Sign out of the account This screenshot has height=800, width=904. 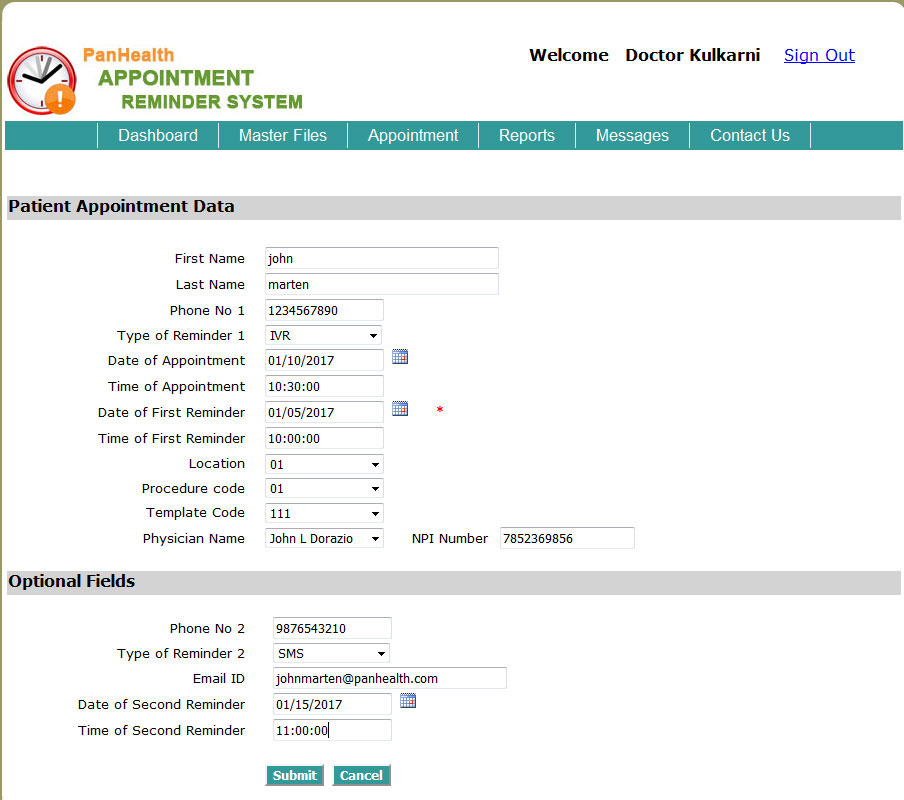[819, 56]
